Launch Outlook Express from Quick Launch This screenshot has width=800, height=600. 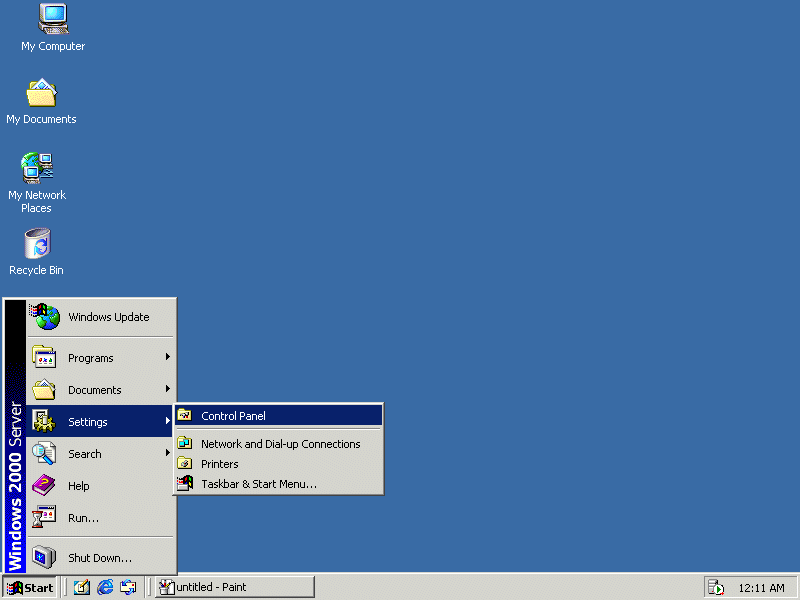128,587
